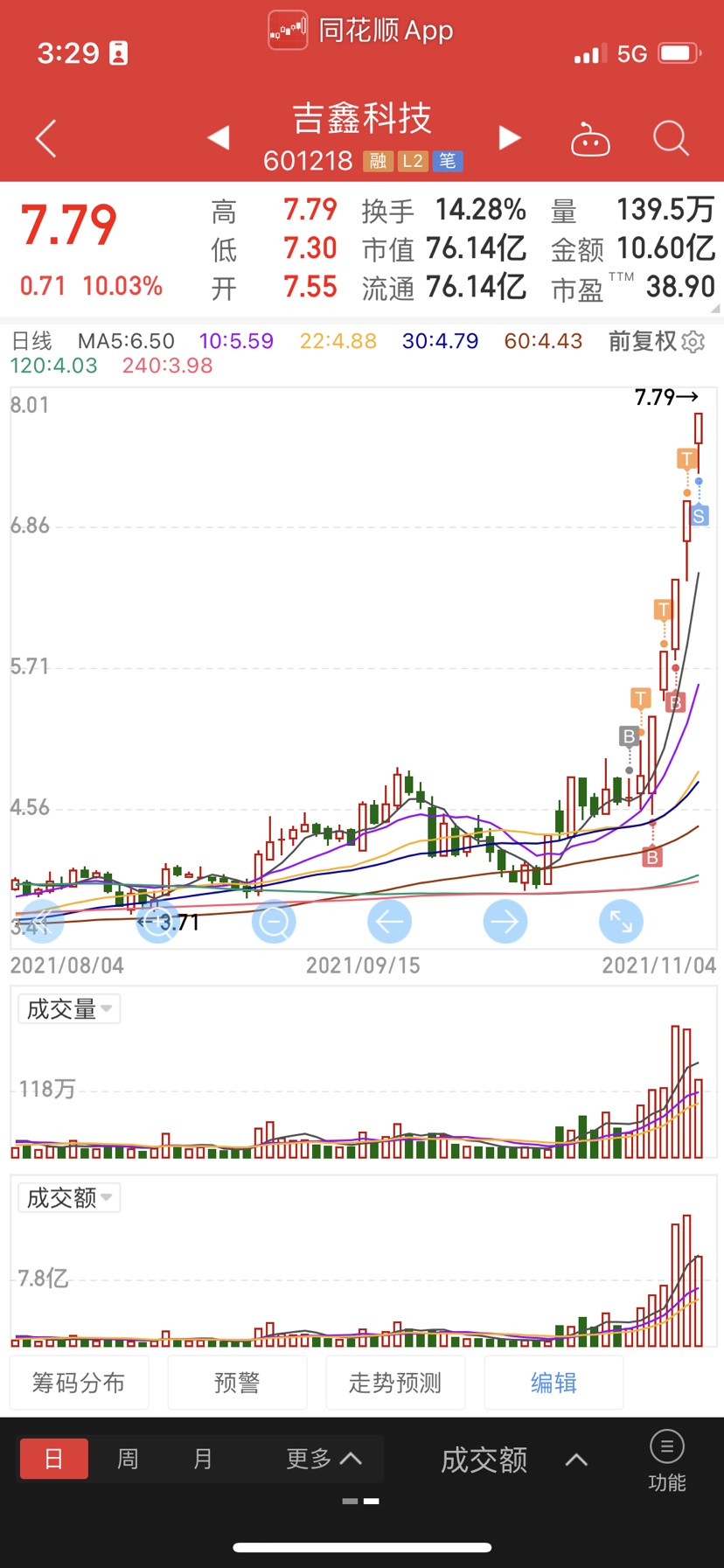Change 前复权 adjustment mode
Image resolution: width=724 pixels, height=1568 pixels.
[x=643, y=341]
